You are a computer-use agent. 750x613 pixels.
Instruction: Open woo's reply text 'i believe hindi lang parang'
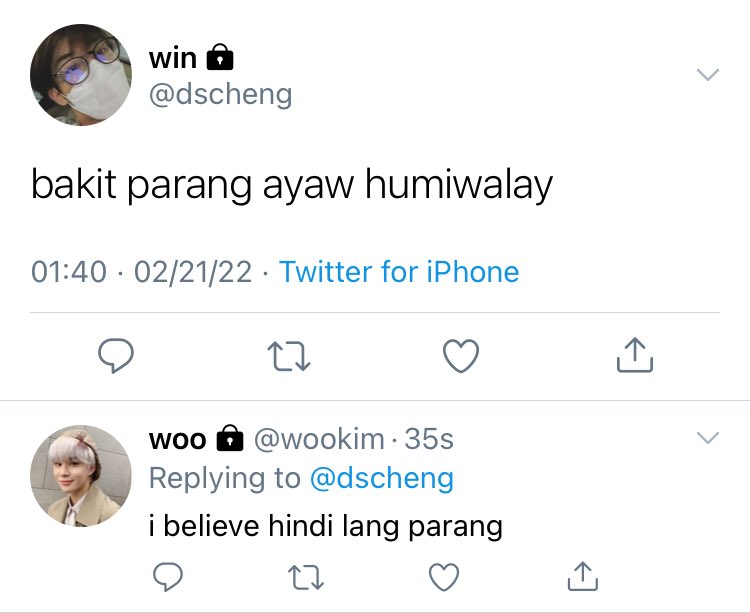click(x=326, y=526)
